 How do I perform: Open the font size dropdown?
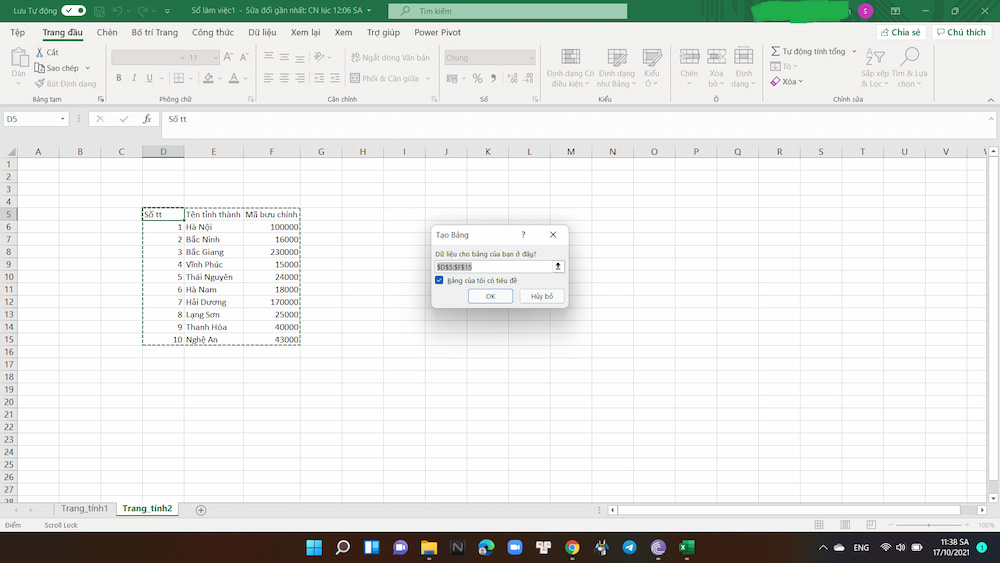(x=216, y=58)
